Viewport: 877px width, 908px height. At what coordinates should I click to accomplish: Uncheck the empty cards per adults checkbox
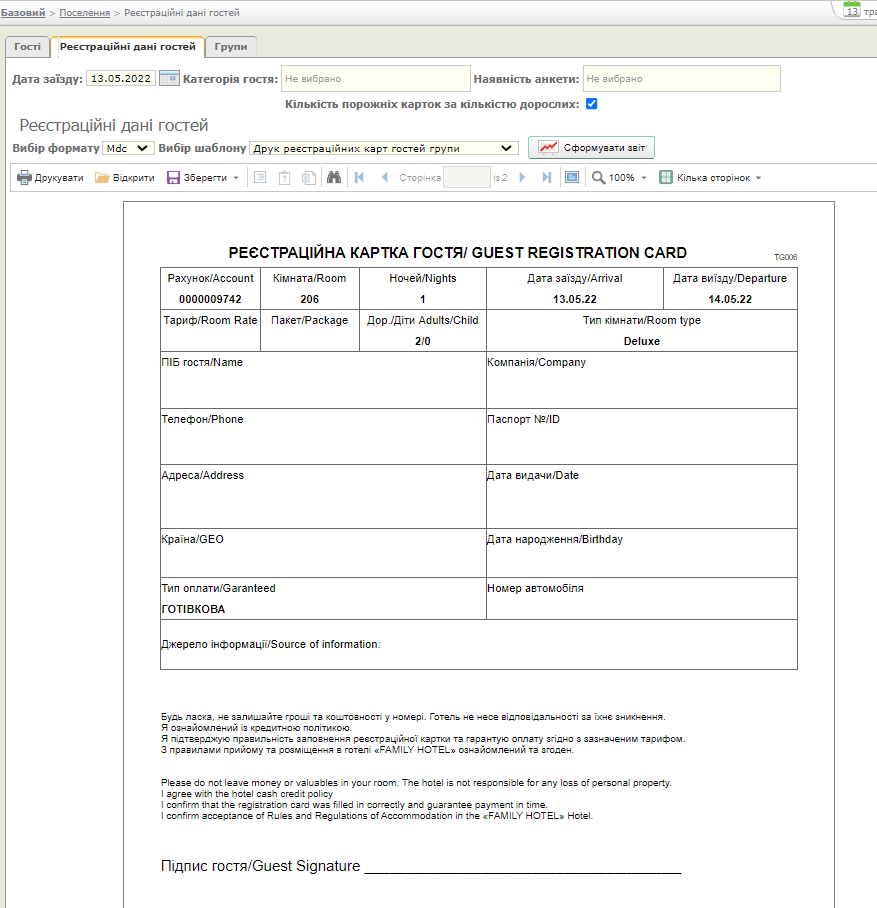591,104
